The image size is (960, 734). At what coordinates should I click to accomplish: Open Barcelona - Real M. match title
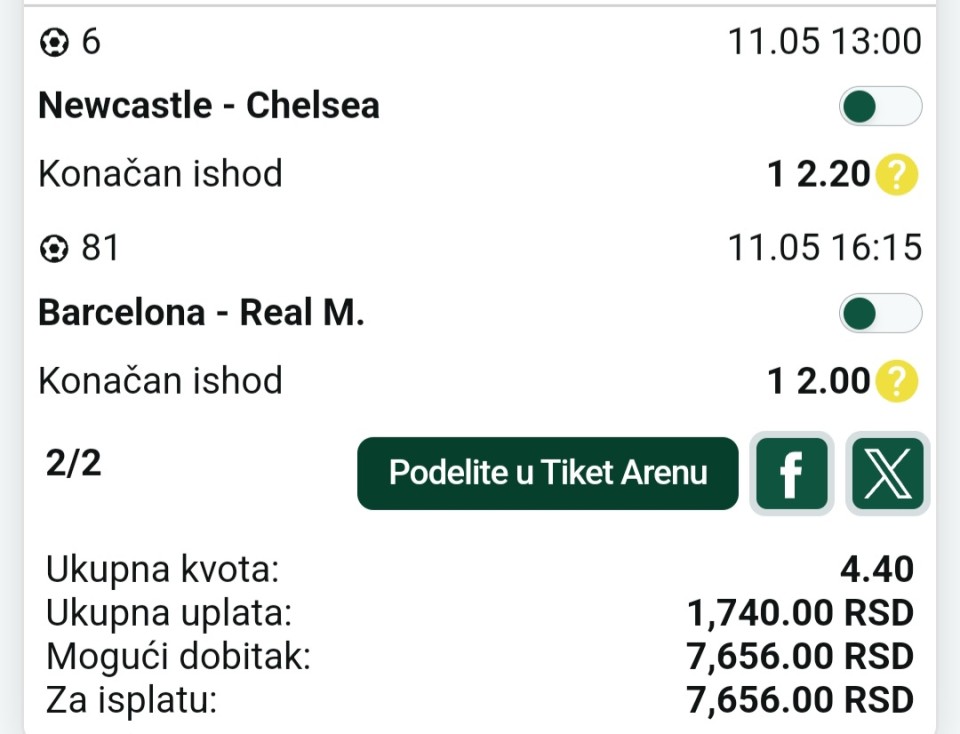201,312
